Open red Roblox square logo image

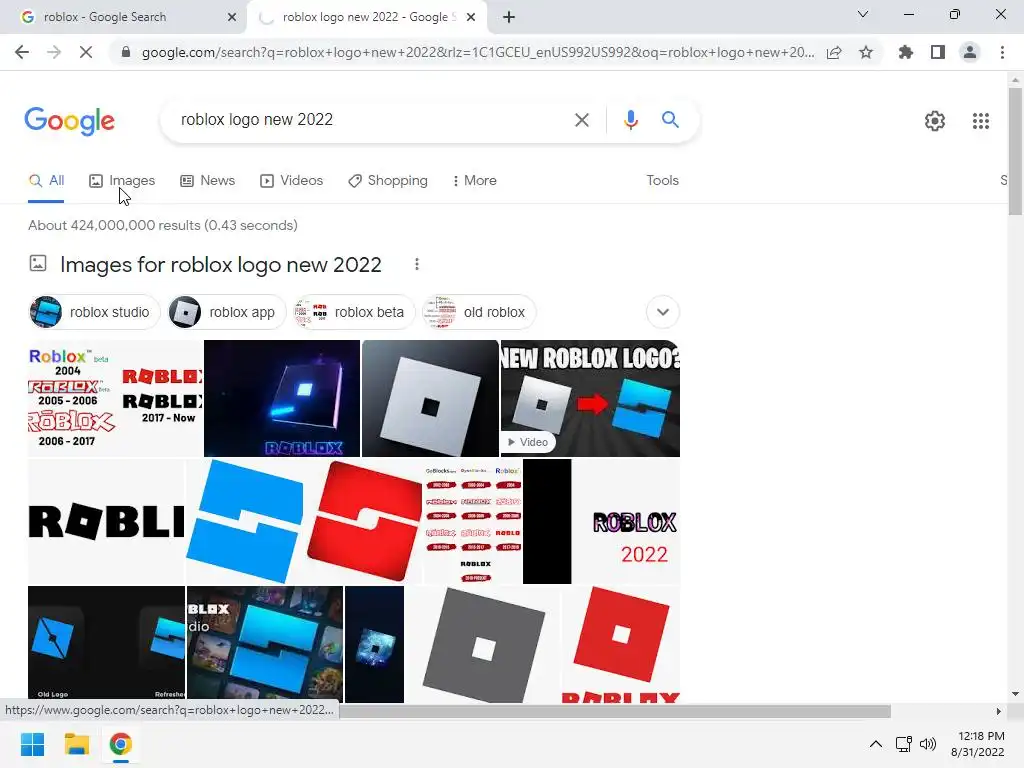pyautogui.click(x=620, y=644)
